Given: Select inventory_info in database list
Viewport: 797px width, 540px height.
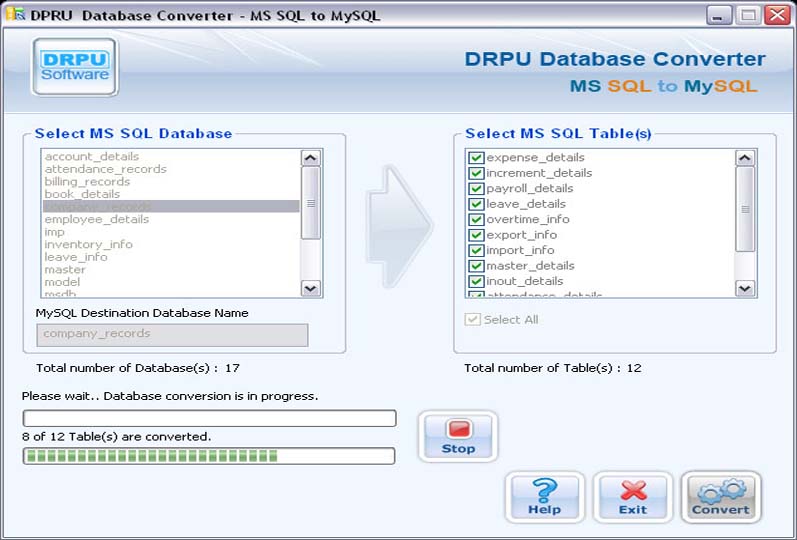Looking at the screenshot, I should click(x=89, y=244).
